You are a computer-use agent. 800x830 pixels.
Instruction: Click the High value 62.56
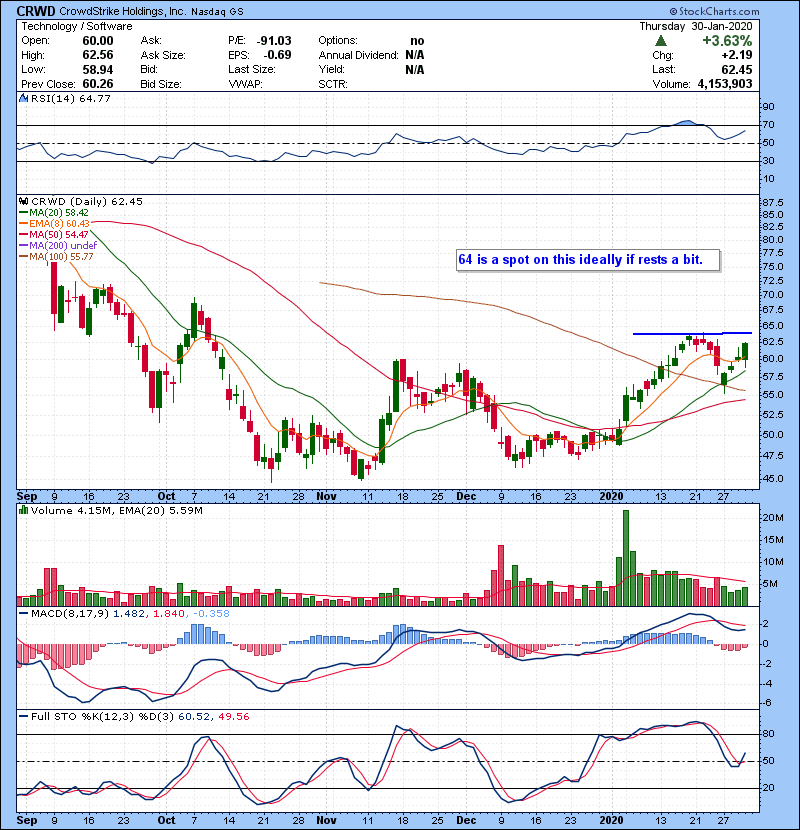98,55
